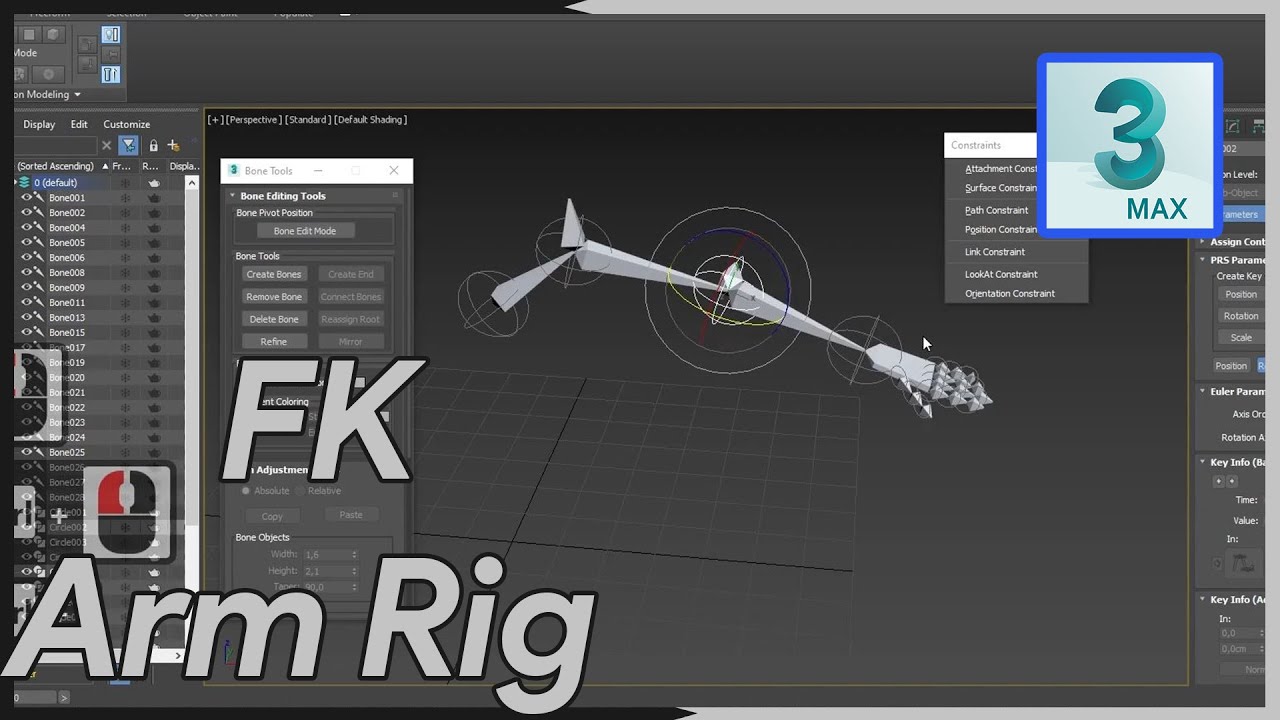Open the Modeling ribbon dropdown arrow
This screenshot has width=1280, height=720.
[76, 95]
